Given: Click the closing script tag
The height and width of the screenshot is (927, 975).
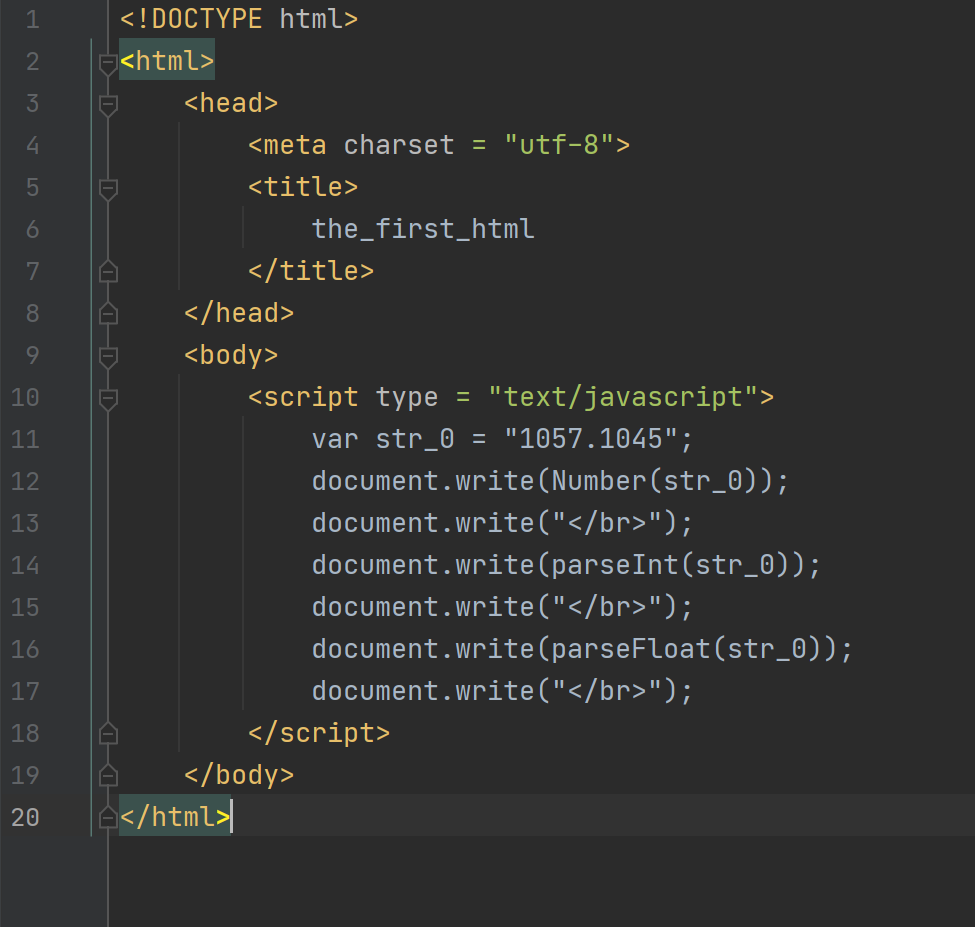Looking at the screenshot, I should coord(319,734).
